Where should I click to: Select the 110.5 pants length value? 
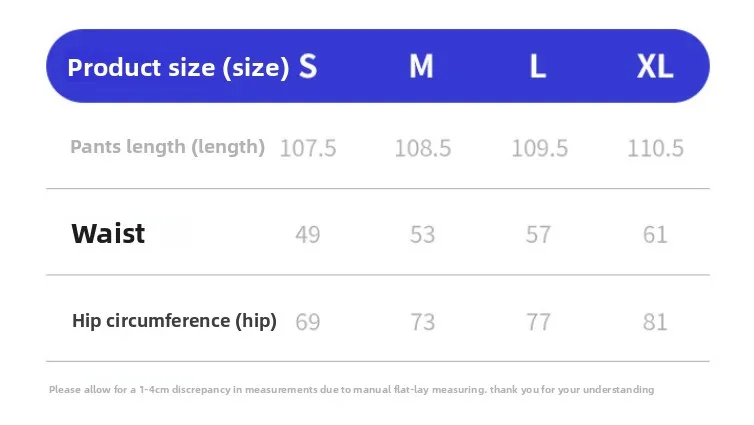[655, 148]
